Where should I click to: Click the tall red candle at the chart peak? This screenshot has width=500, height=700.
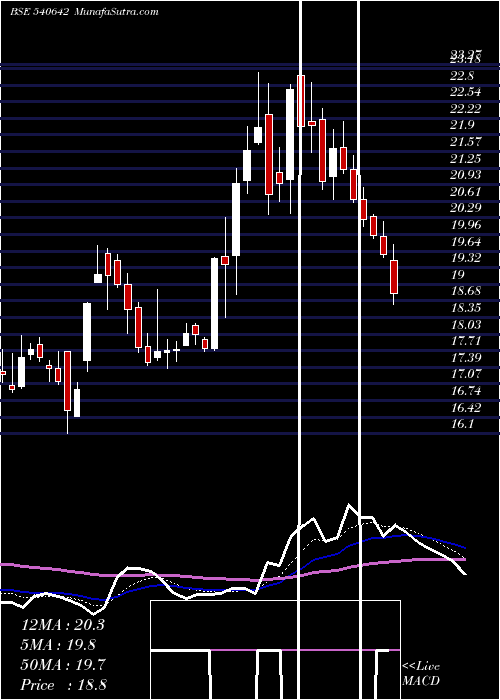click(x=301, y=101)
